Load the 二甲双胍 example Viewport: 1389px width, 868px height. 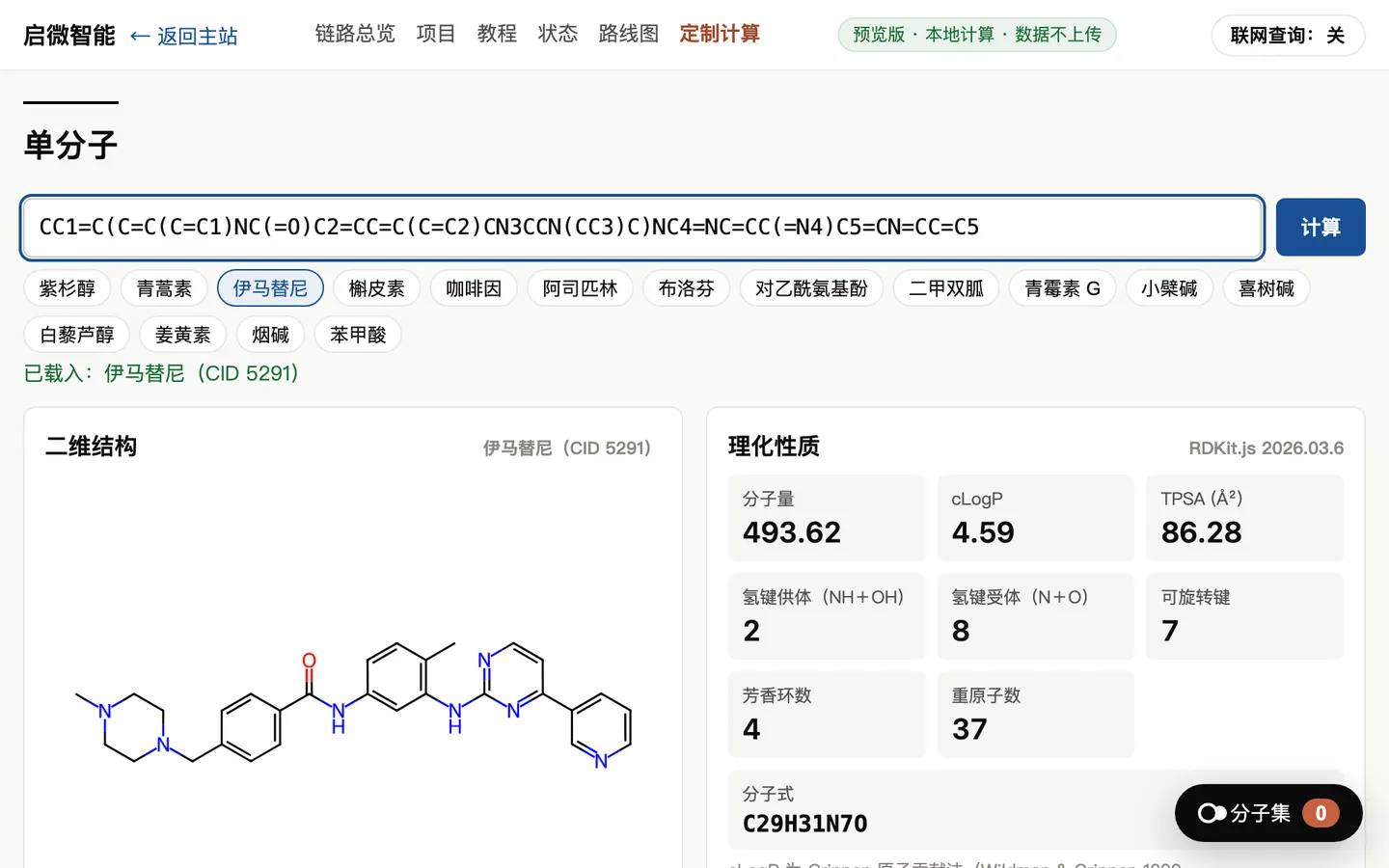pos(946,288)
